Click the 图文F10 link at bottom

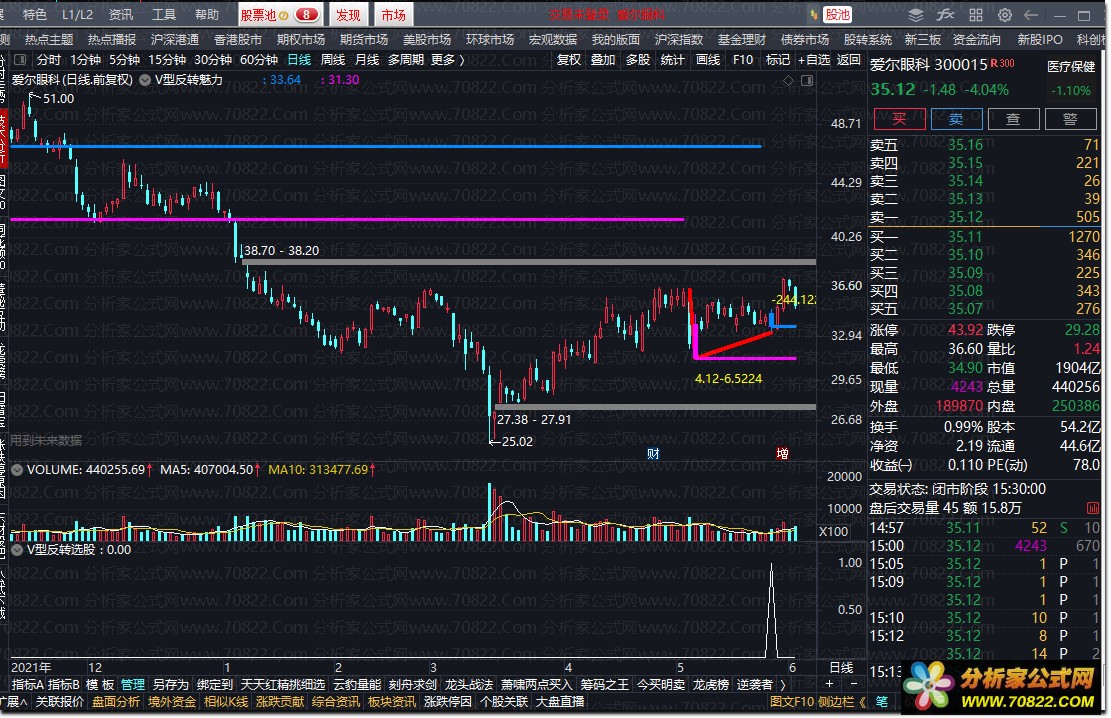pyautogui.click(x=791, y=702)
